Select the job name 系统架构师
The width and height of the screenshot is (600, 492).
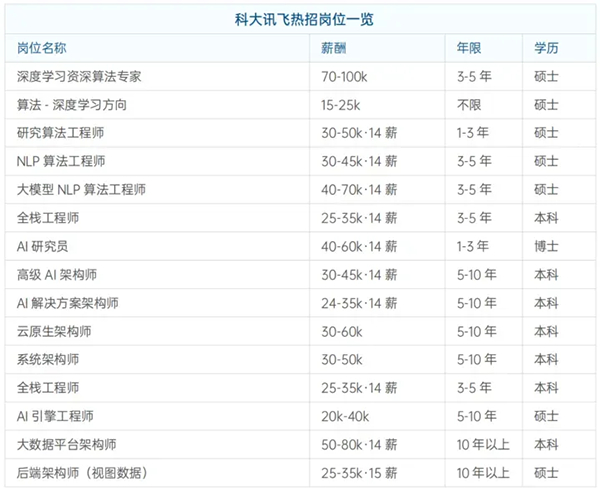point(48,359)
